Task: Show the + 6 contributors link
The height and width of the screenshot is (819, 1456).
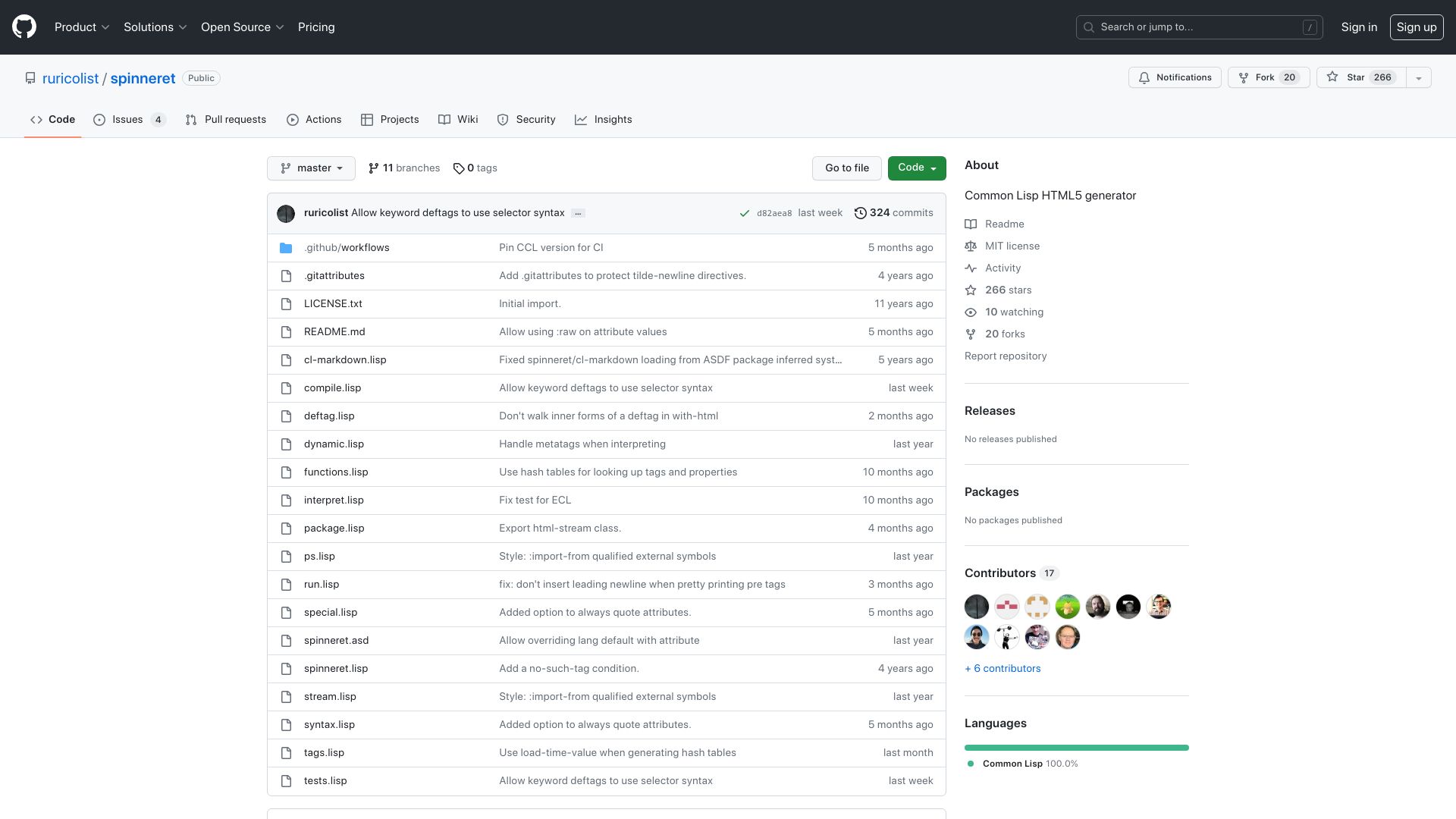Action: click(x=1003, y=668)
